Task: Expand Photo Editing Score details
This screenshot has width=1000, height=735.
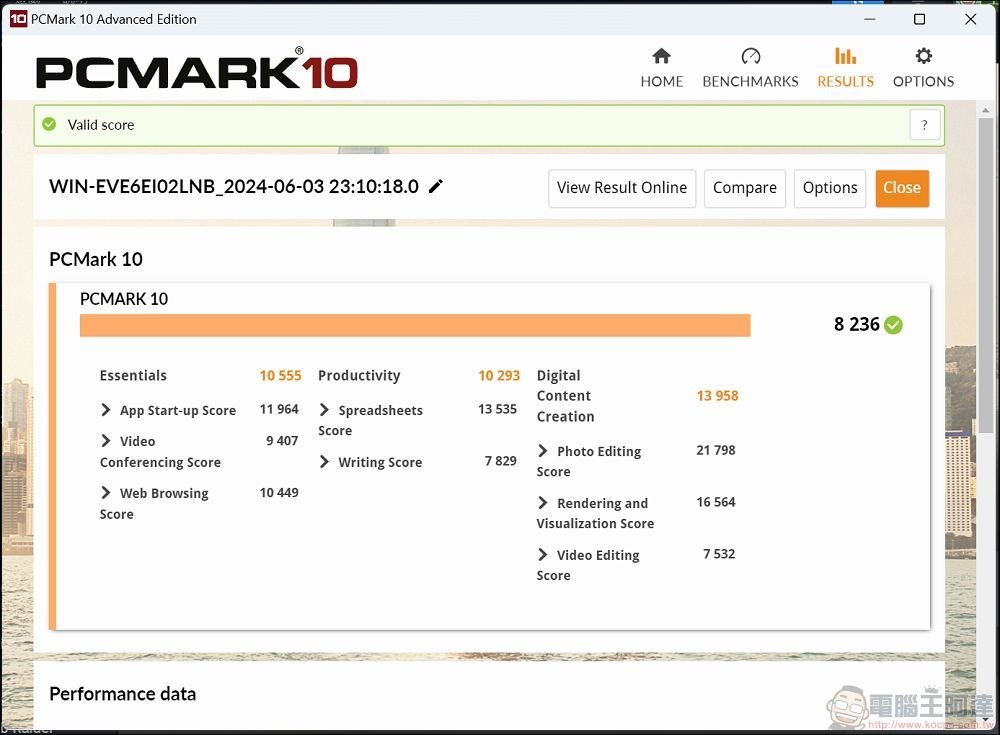Action: [x=542, y=450]
